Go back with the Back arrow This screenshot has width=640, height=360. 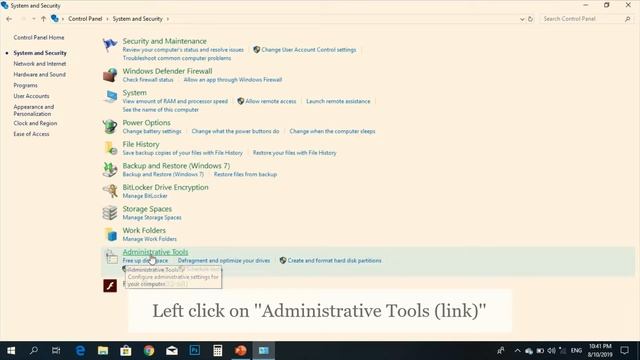pos(9,19)
